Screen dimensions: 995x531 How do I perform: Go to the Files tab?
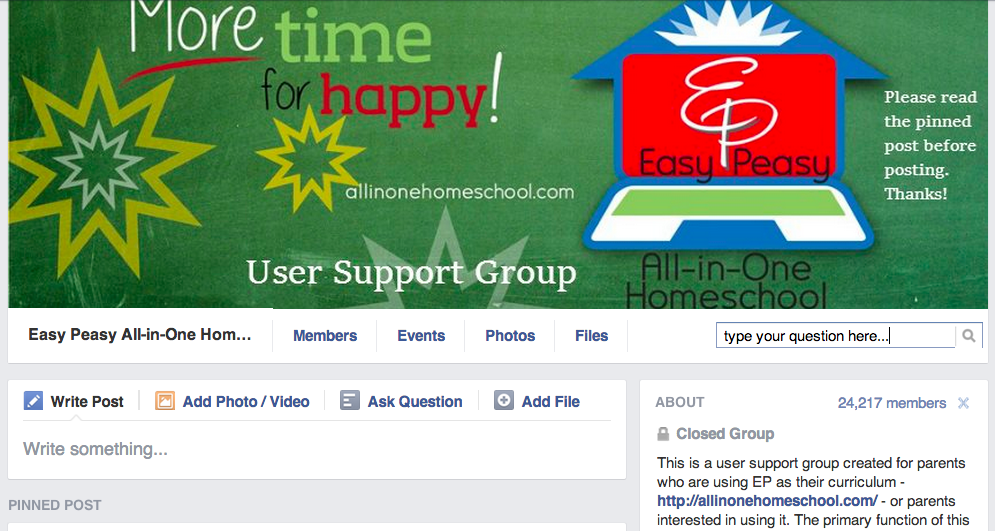[x=591, y=336]
